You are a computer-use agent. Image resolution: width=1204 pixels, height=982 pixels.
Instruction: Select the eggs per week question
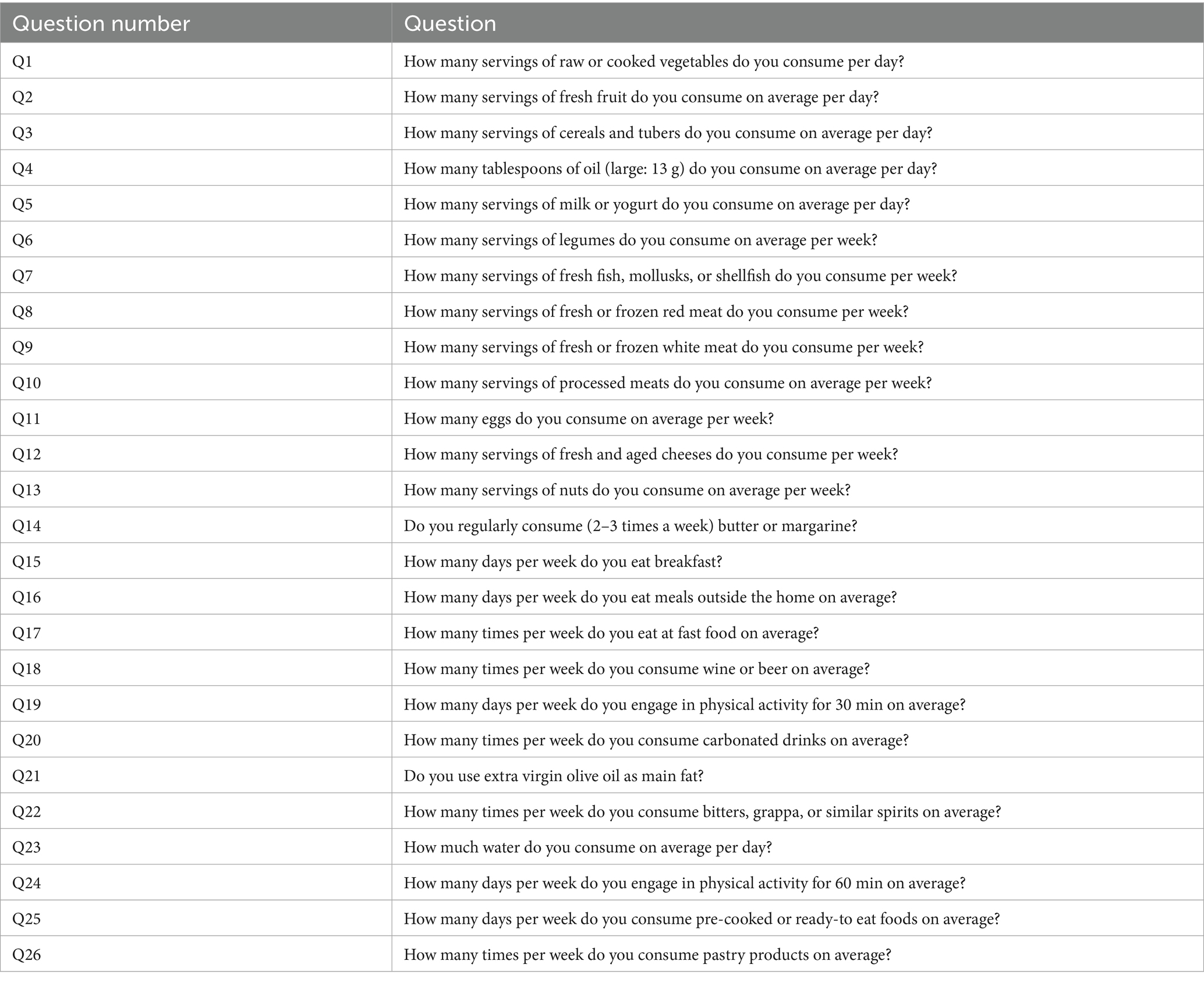588,419
